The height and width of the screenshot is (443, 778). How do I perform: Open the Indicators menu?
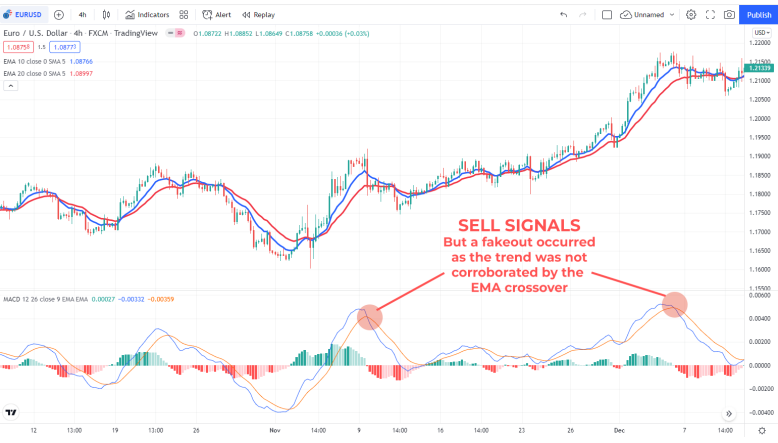pyautogui.click(x=148, y=15)
